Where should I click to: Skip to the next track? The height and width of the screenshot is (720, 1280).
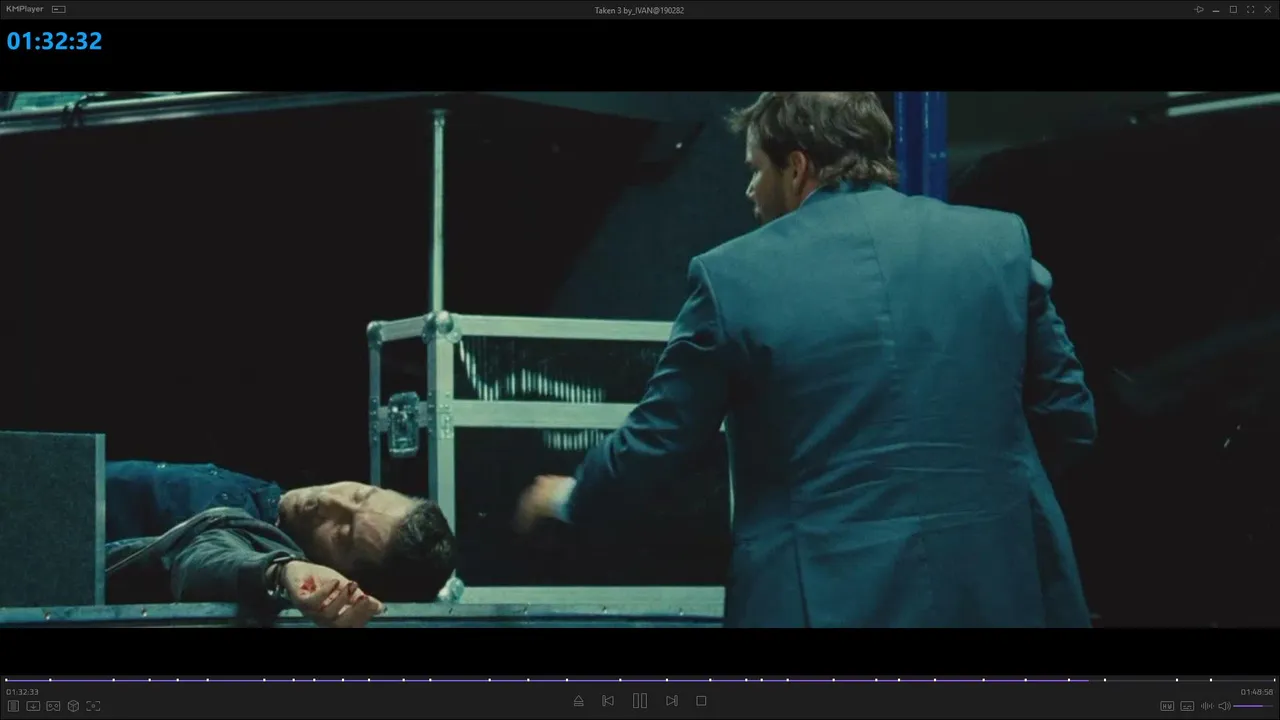(x=672, y=701)
